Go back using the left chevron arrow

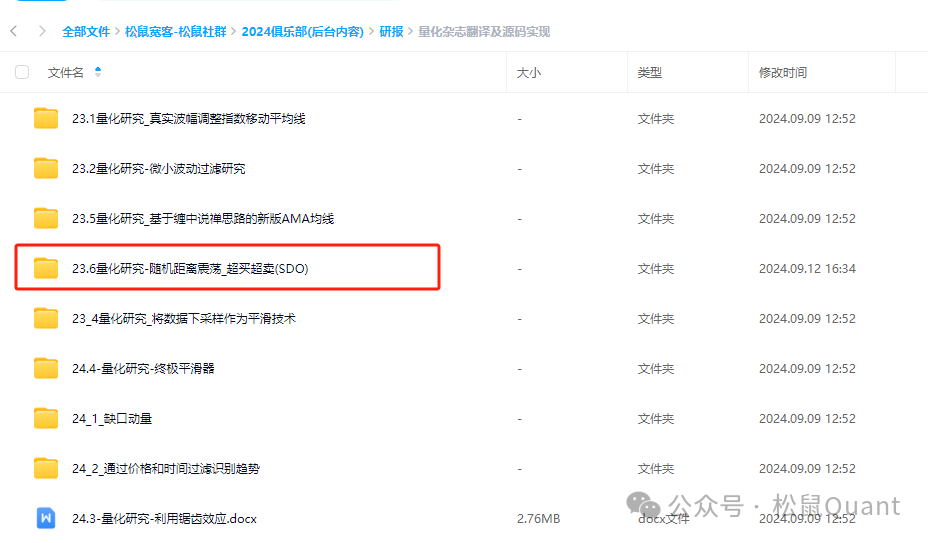coord(14,31)
